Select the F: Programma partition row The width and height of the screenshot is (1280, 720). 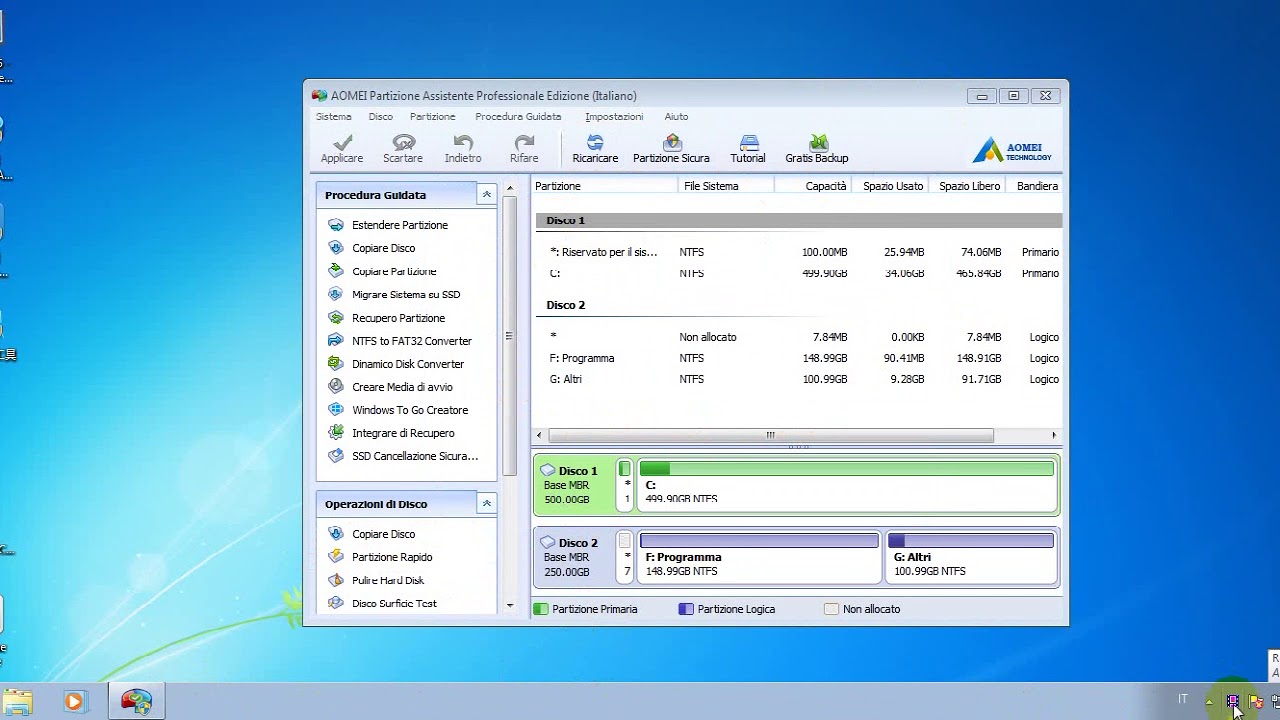(797, 358)
